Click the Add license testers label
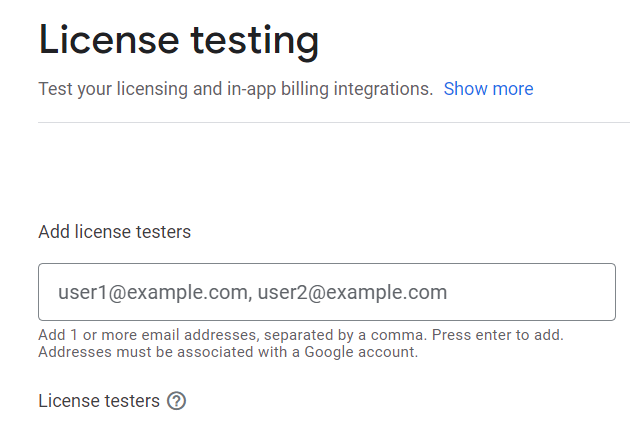The width and height of the screenshot is (630, 423). (x=115, y=232)
